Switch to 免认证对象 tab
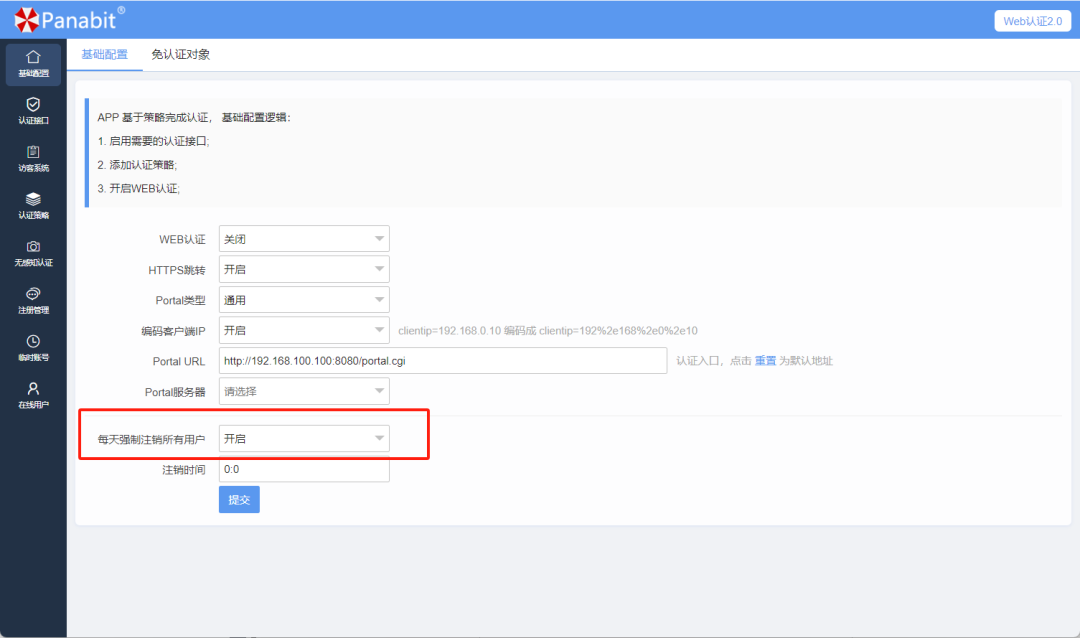Screen dimensions: 1080x638 tap(180, 54)
